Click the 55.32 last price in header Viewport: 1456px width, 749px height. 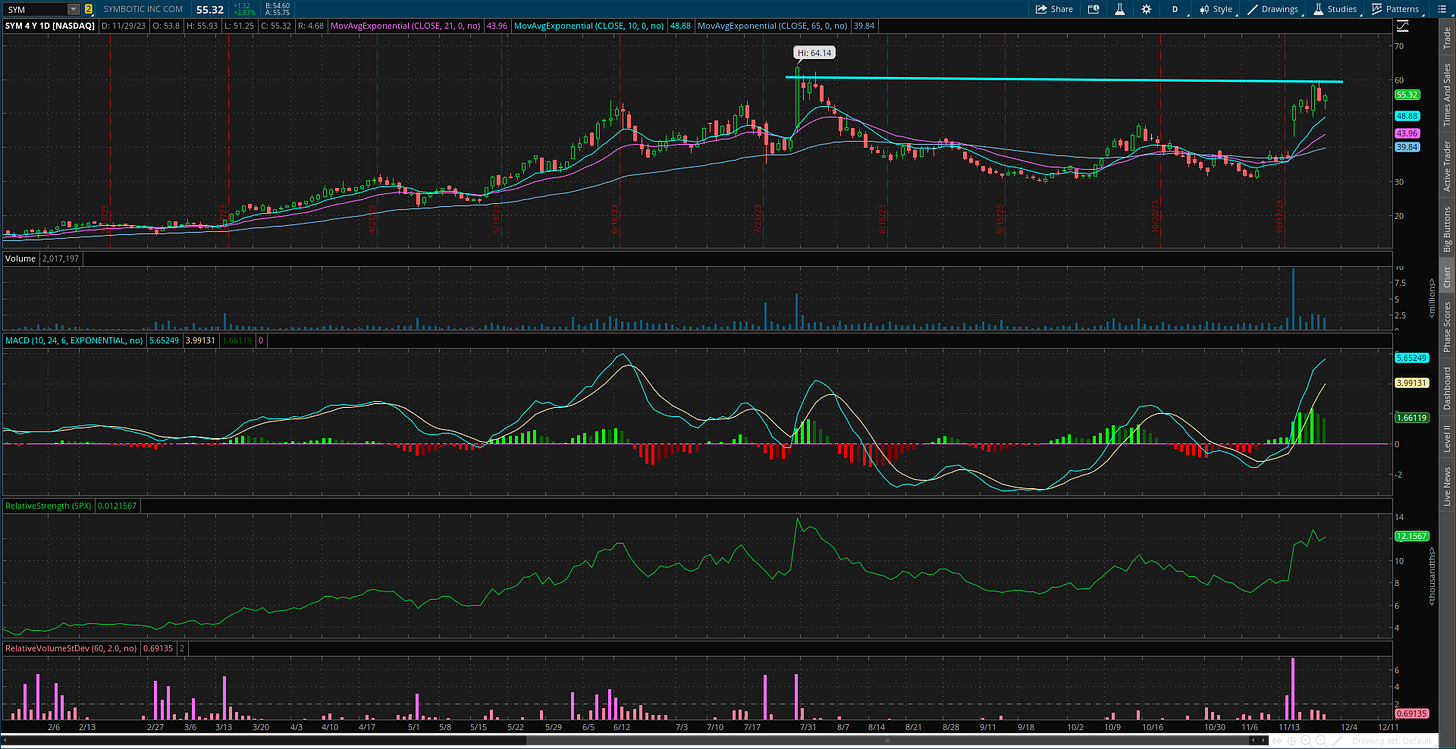coord(209,9)
